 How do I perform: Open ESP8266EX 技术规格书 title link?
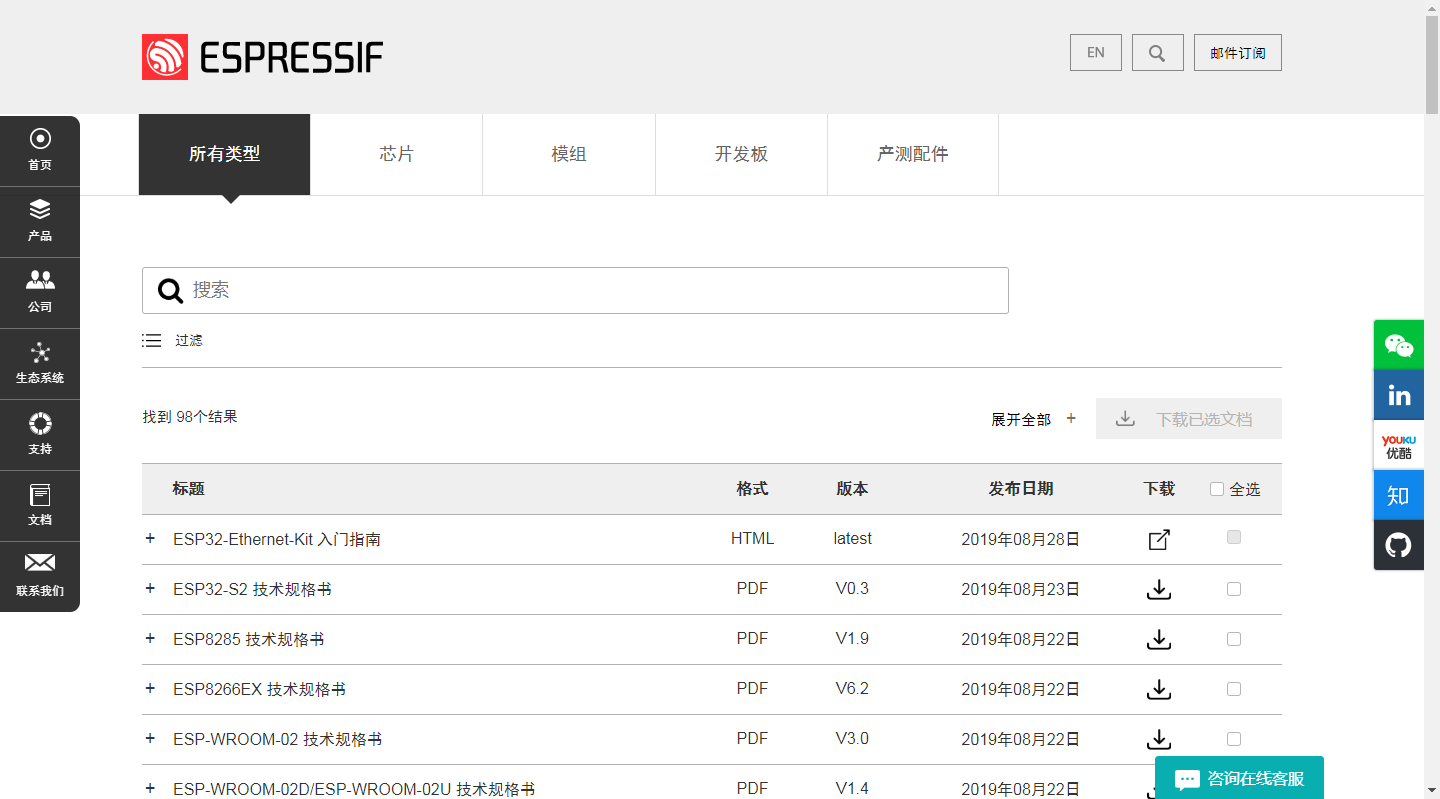[259, 690]
